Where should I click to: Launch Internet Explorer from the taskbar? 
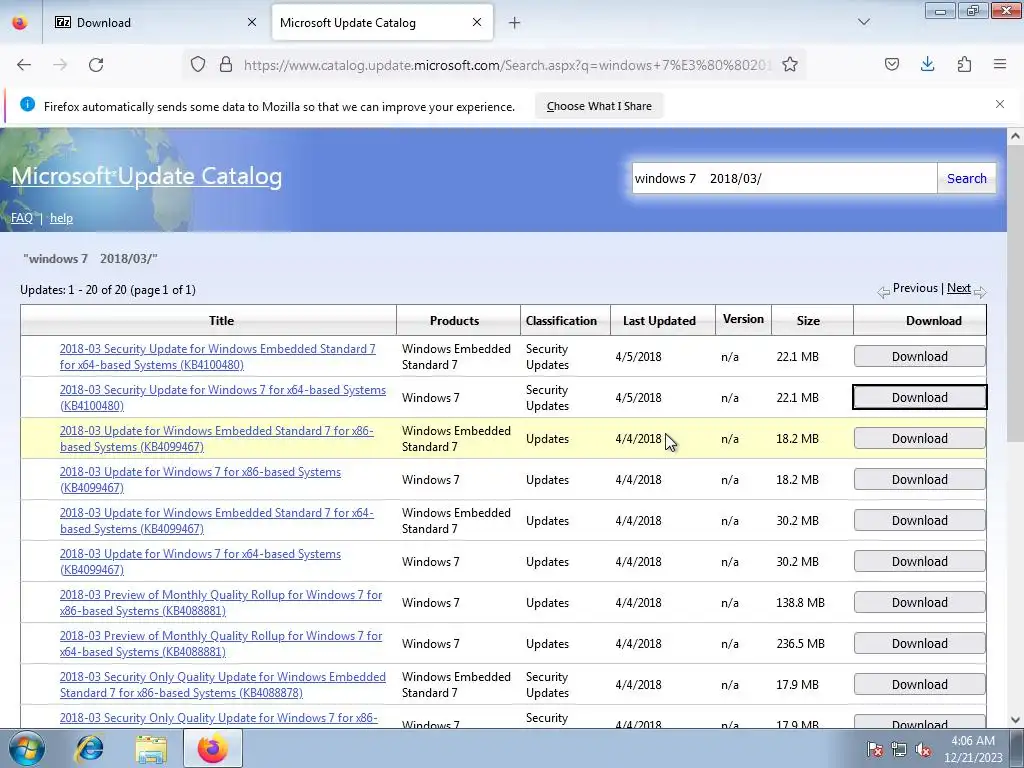coord(89,748)
